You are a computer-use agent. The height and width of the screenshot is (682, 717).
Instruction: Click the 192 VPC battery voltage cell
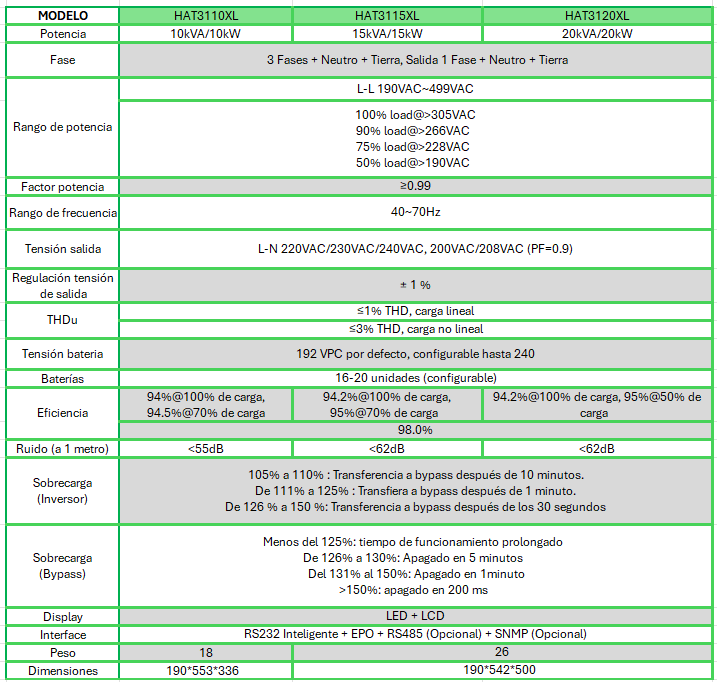point(414,353)
